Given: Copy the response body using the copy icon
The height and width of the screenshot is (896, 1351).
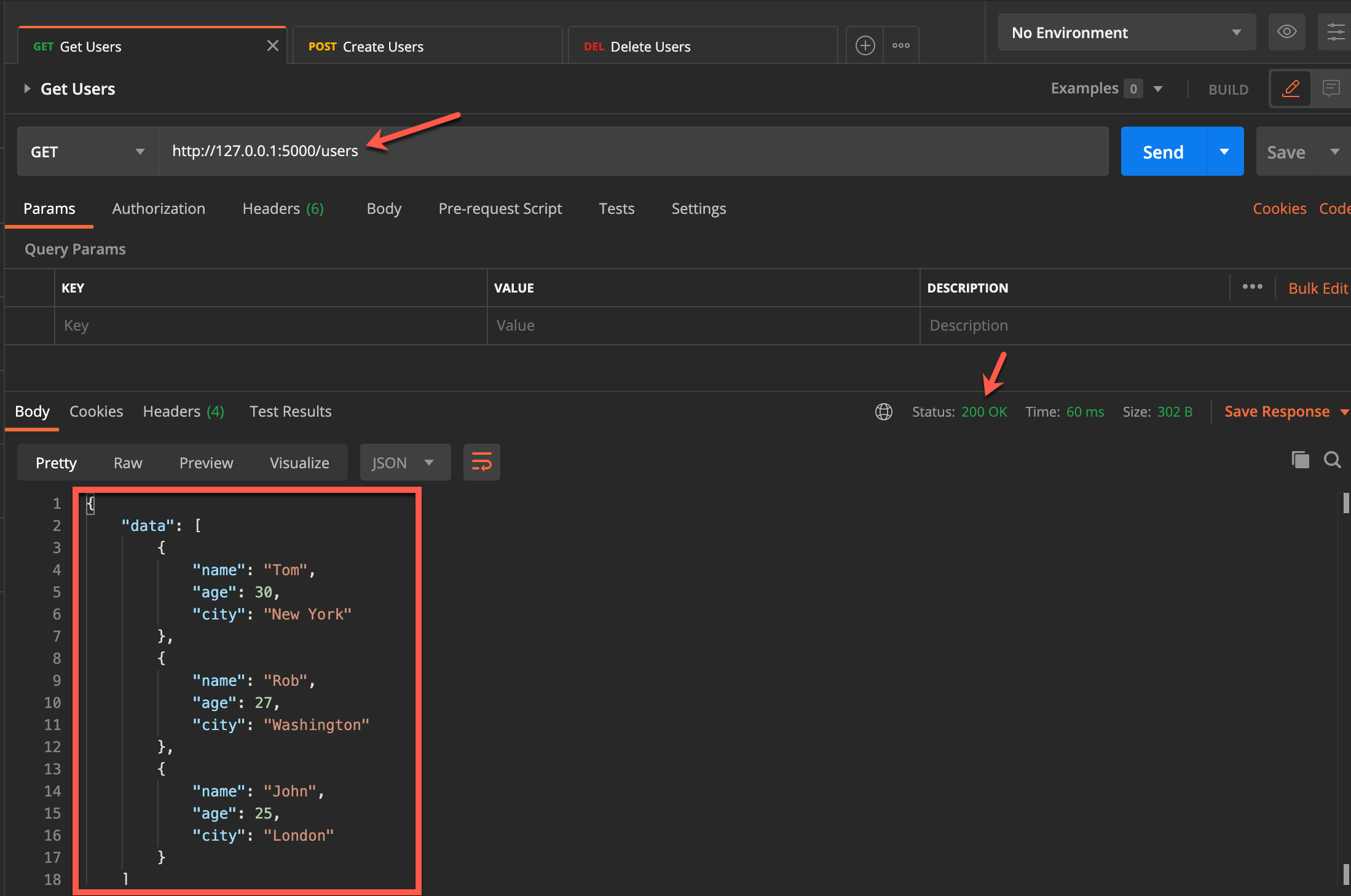Looking at the screenshot, I should pos(1300,460).
